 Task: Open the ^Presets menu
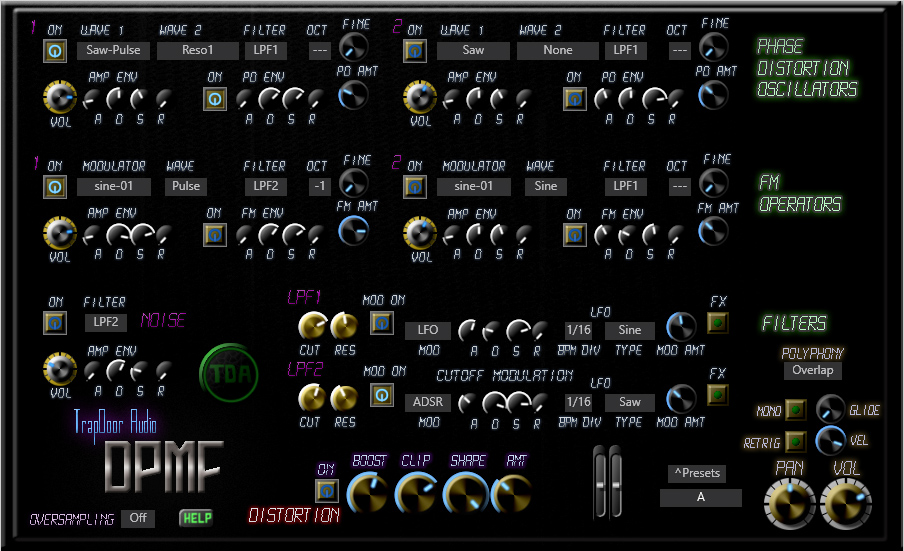click(696, 473)
